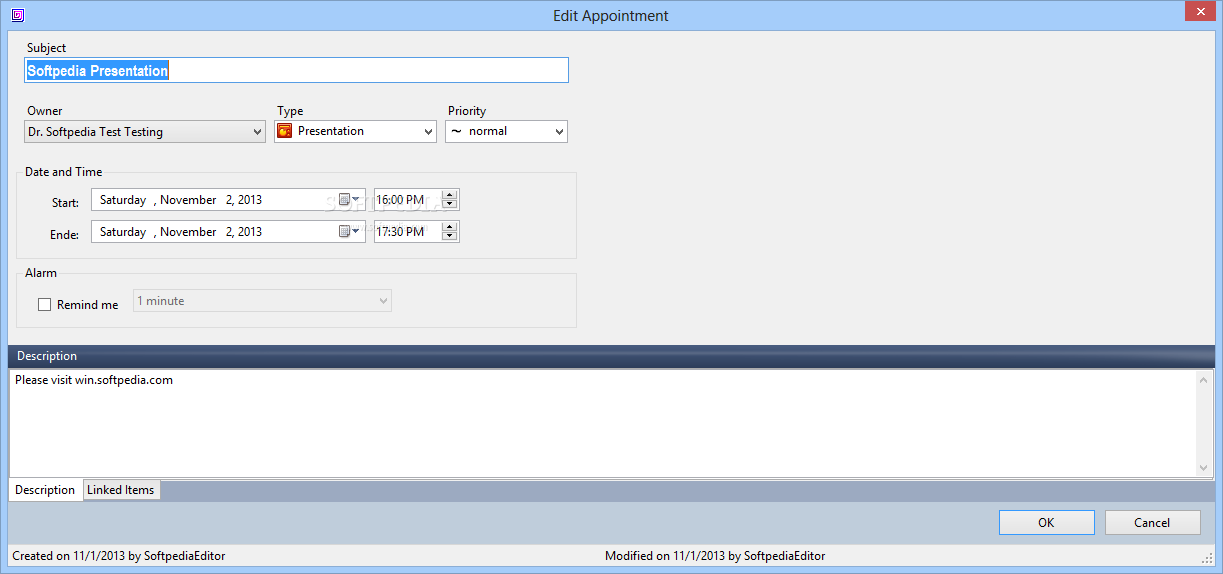This screenshot has width=1223, height=574.
Task: Enable the Remind me checkbox
Action: click(x=44, y=305)
